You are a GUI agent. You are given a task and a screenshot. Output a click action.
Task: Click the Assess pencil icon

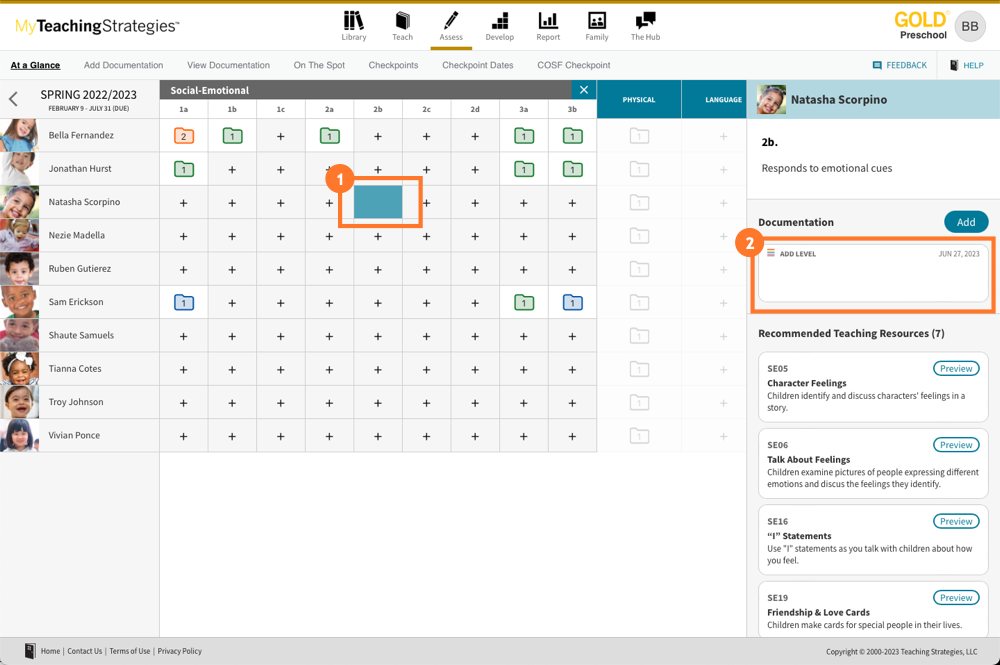tap(451, 26)
